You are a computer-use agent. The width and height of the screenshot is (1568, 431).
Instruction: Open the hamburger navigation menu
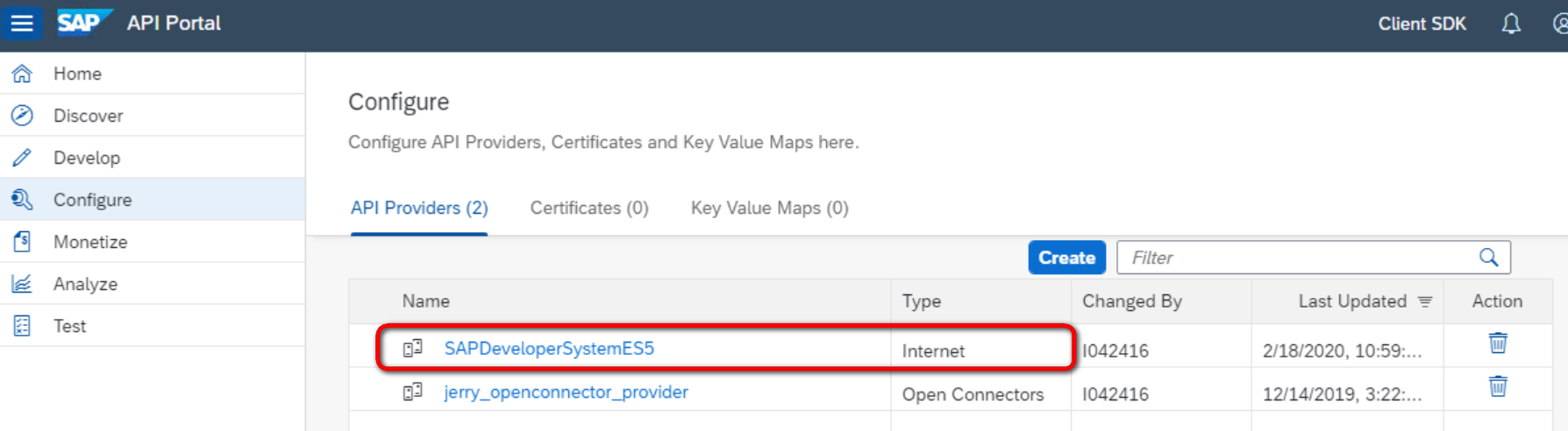pos(22,23)
